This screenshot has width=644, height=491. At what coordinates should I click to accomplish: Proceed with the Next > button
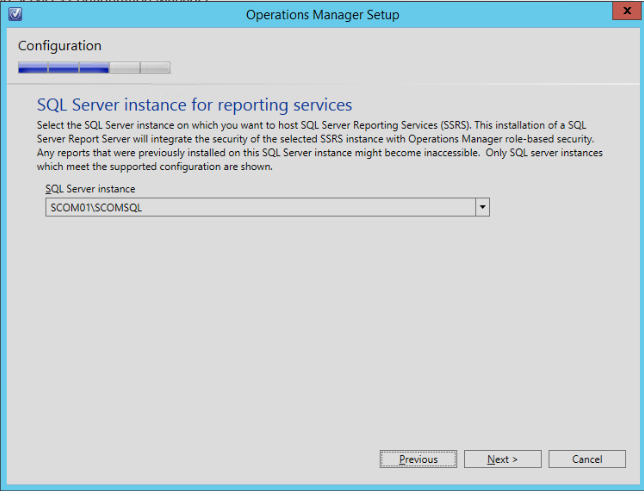point(502,459)
